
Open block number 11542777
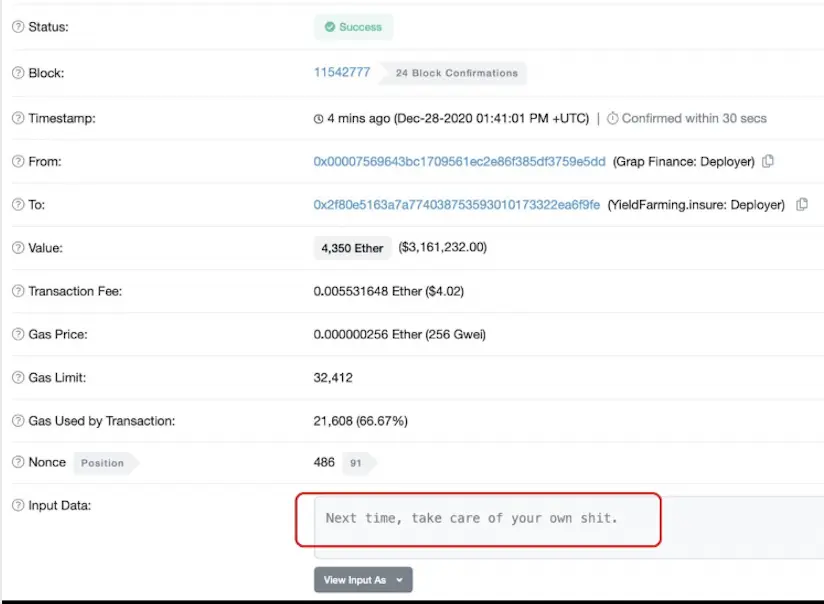click(342, 73)
